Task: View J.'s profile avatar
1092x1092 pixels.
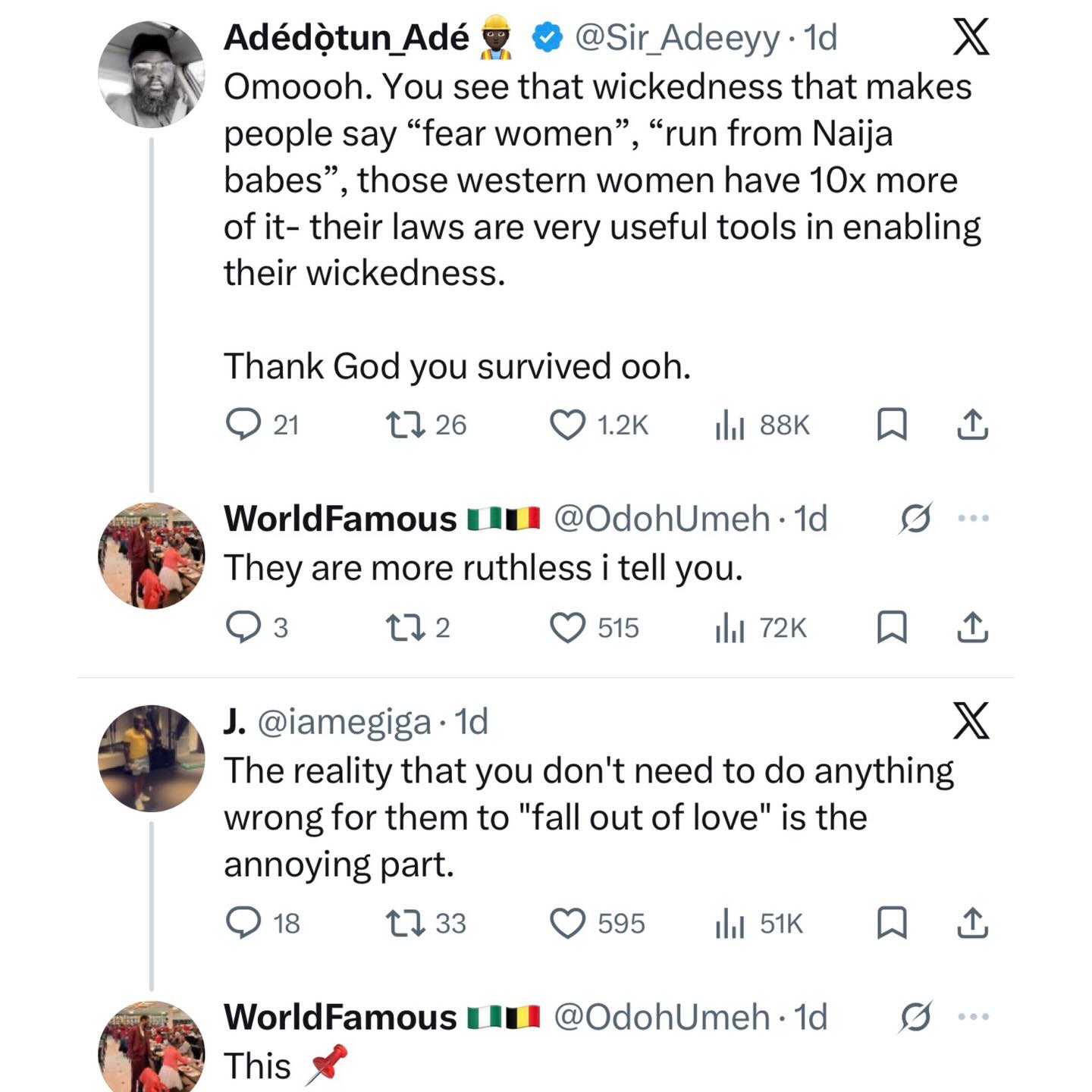Action: point(152,758)
